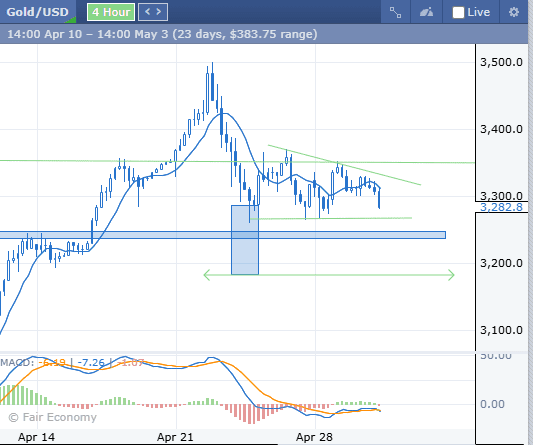Enable the Live checkbox
Screen dimensions: 533x445
(458, 13)
